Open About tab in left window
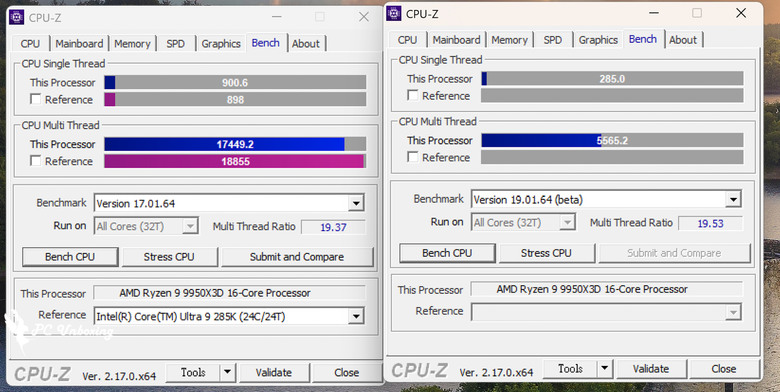780x392 pixels. coord(306,44)
